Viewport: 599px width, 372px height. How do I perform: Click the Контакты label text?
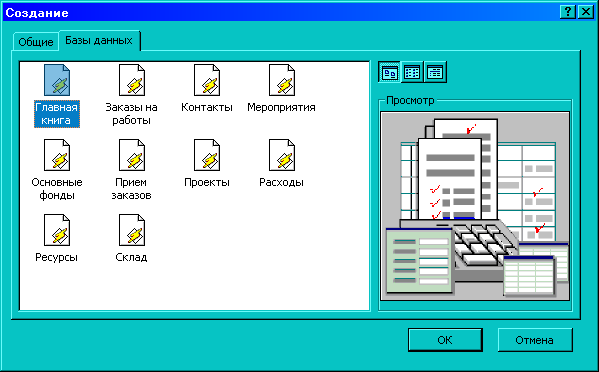(207, 107)
